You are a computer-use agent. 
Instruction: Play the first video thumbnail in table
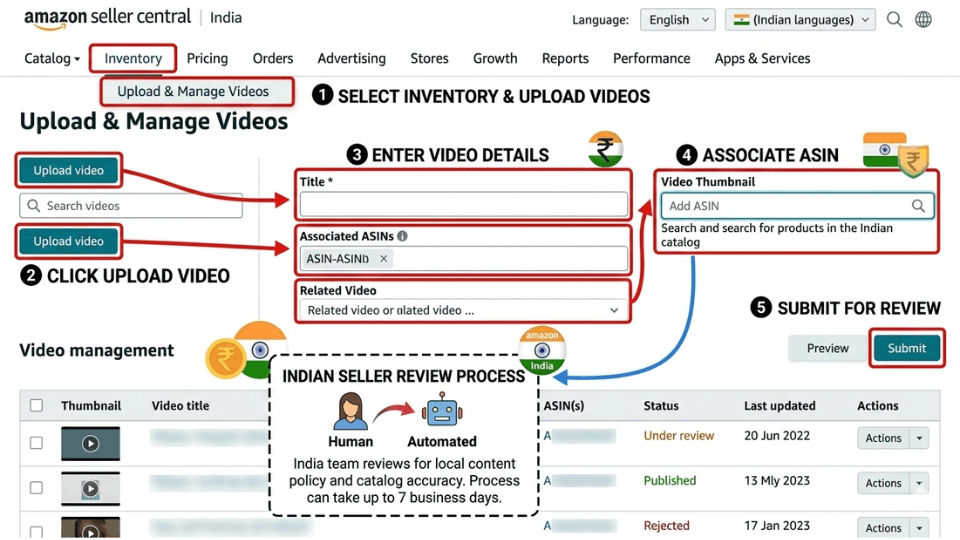point(90,443)
